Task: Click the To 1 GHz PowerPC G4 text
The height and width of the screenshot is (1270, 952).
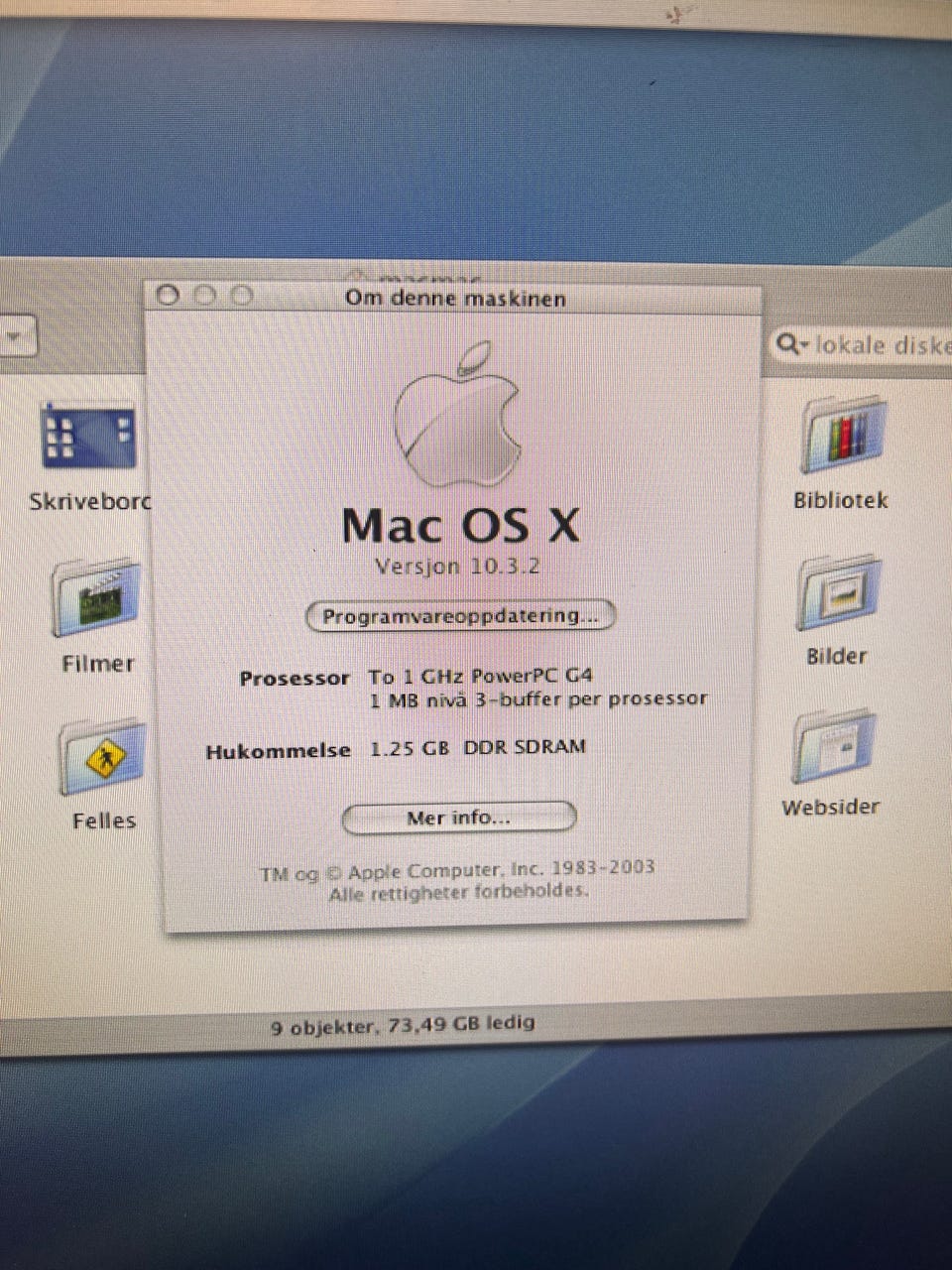Action: tap(481, 677)
